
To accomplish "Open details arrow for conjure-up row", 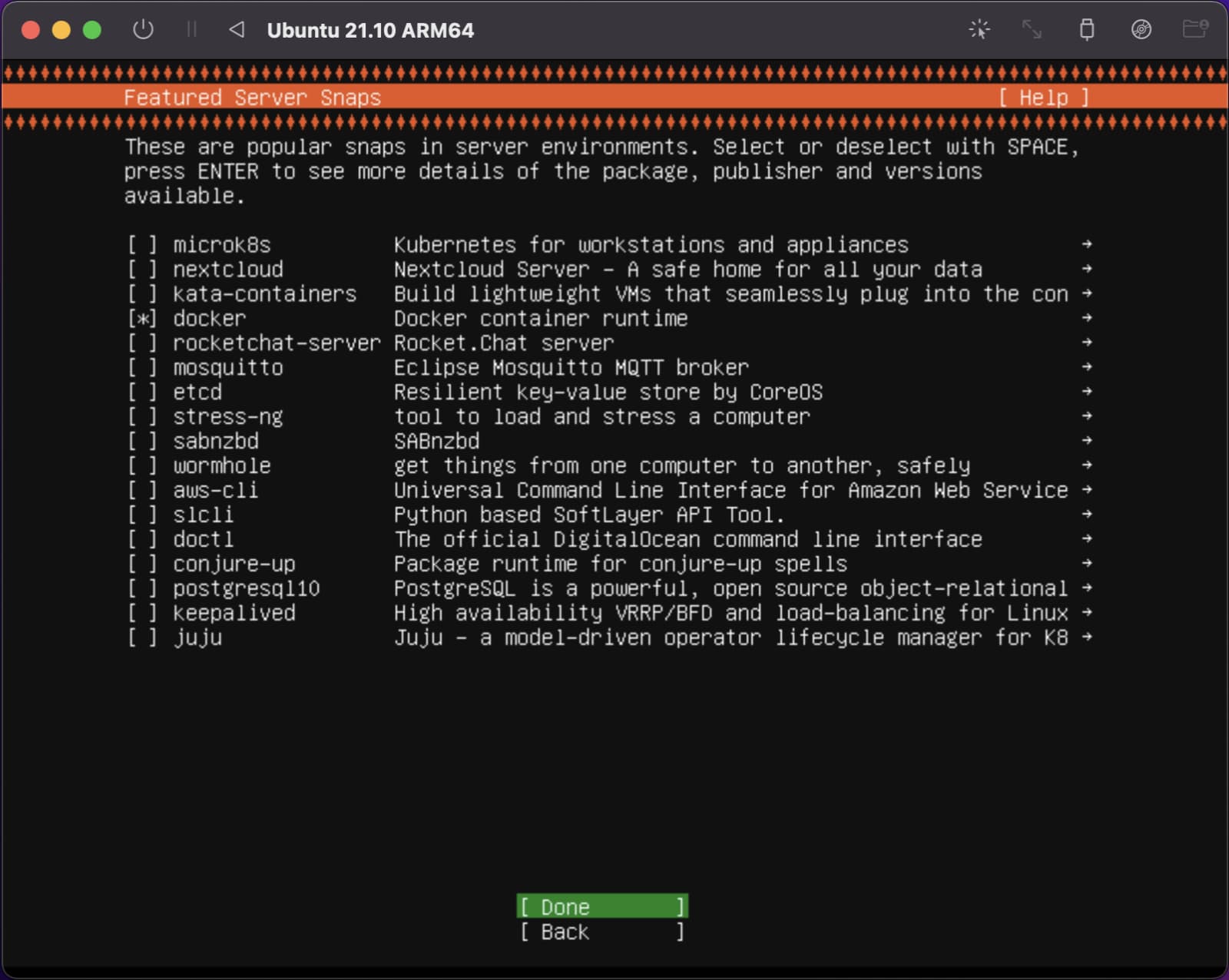I will (x=1086, y=564).
